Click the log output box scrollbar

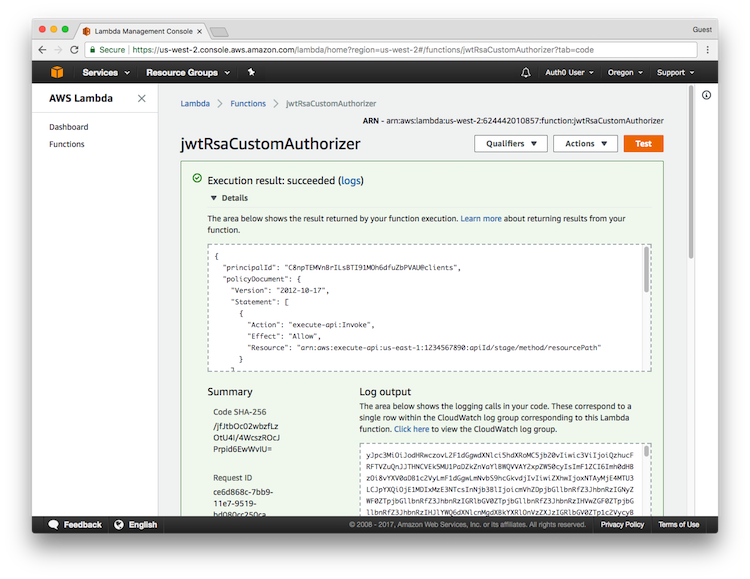point(646,451)
